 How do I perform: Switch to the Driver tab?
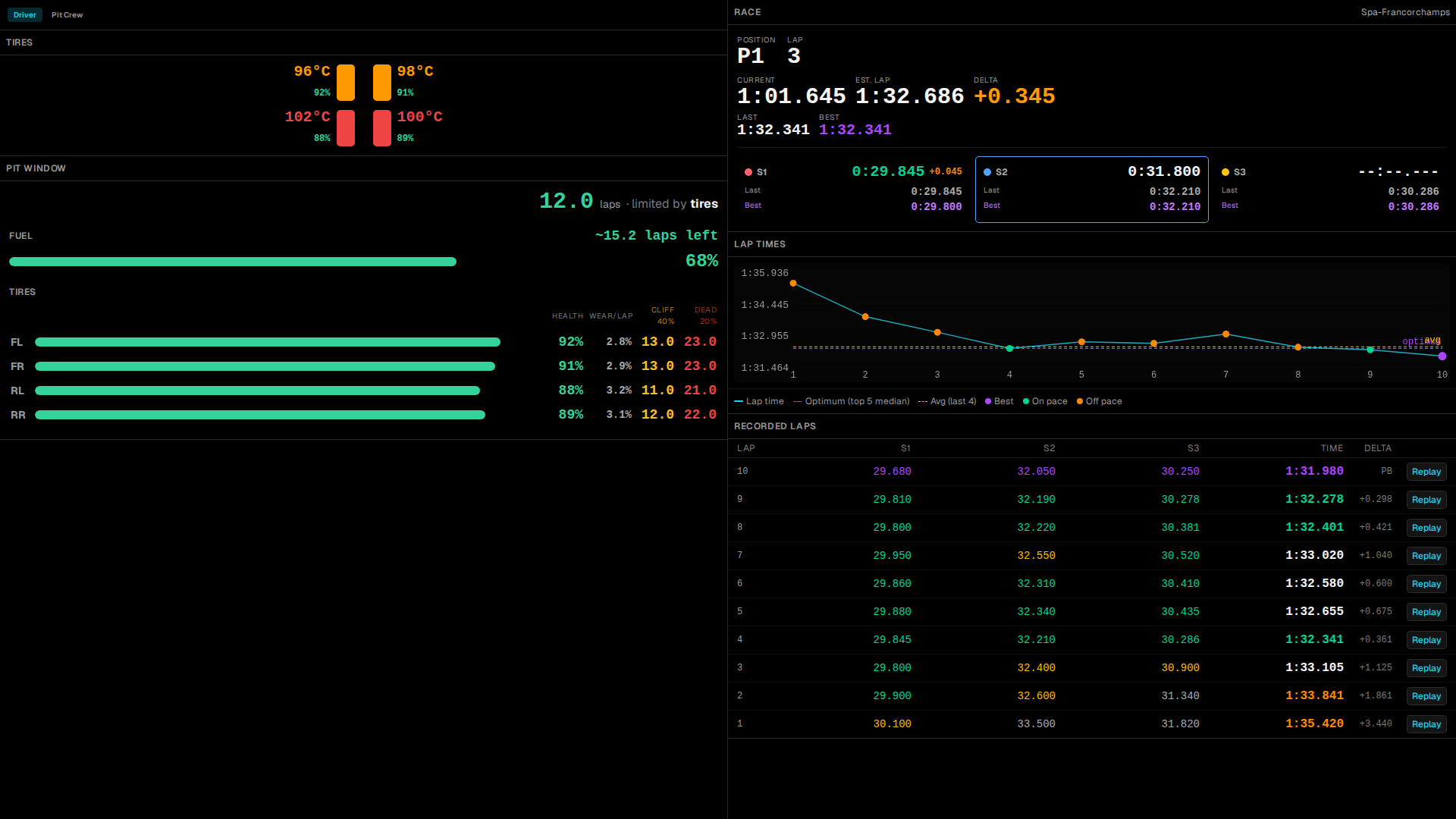(25, 15)
